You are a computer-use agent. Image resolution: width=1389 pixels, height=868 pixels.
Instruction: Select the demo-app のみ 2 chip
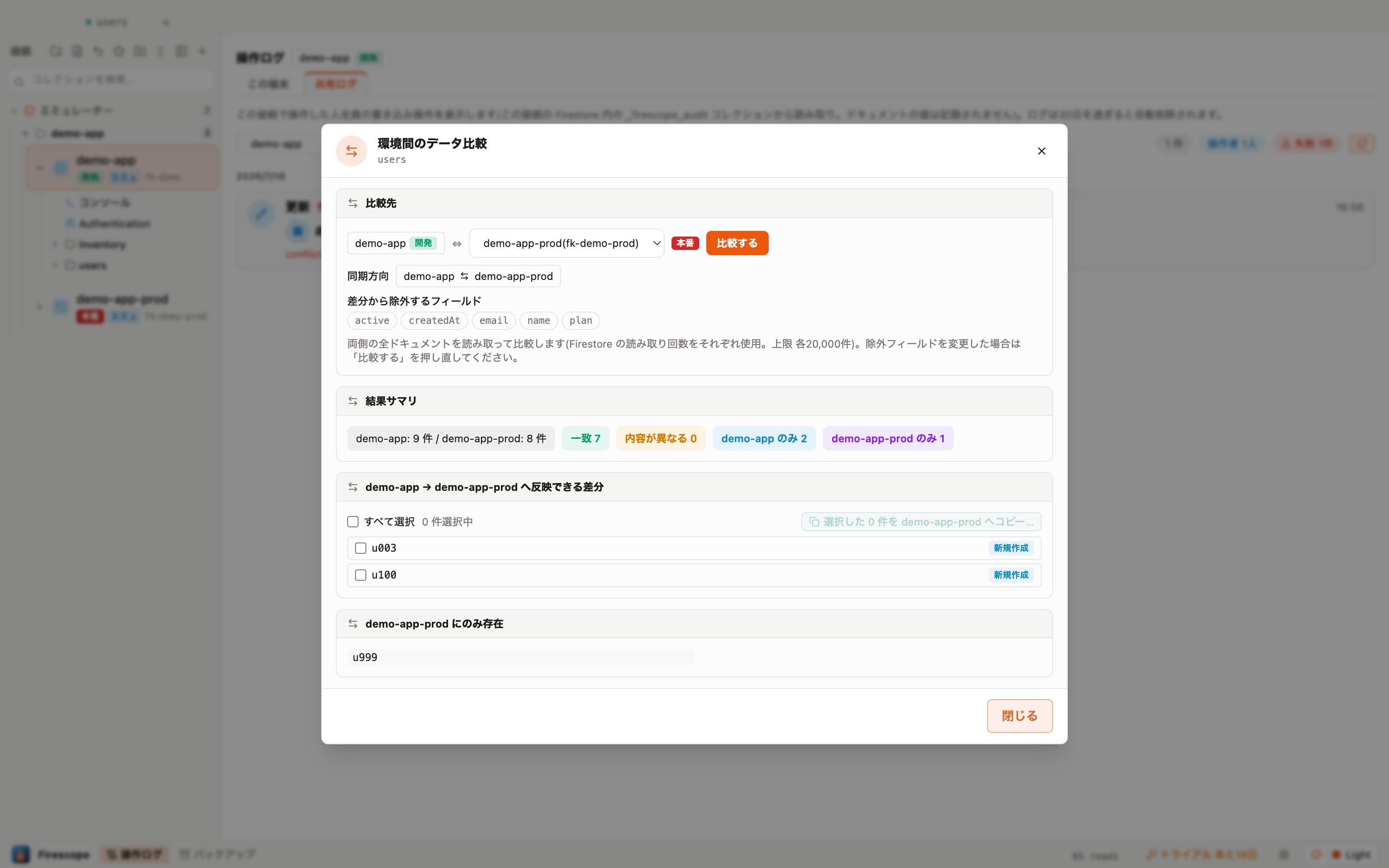point(764,439)
